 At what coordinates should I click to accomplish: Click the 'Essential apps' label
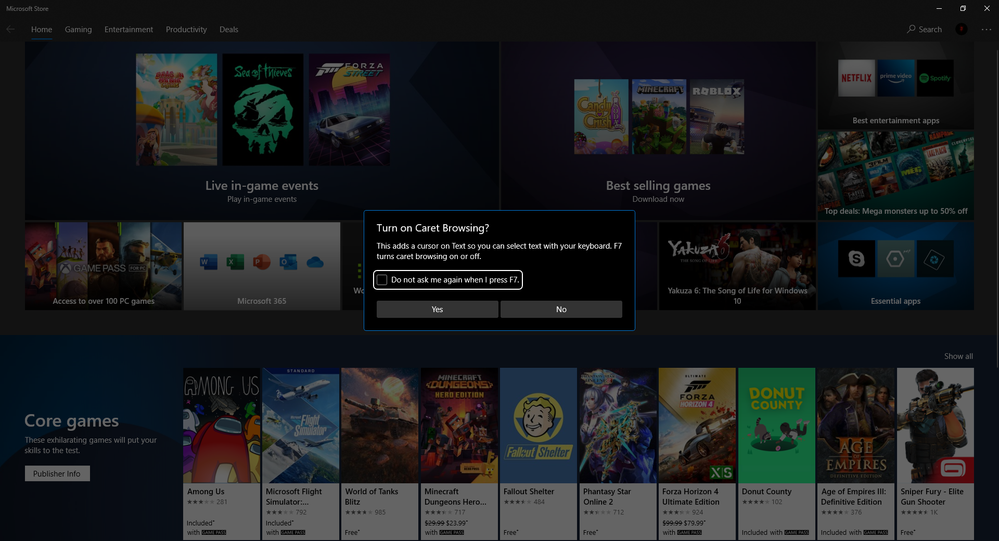(x=896, y=301)
